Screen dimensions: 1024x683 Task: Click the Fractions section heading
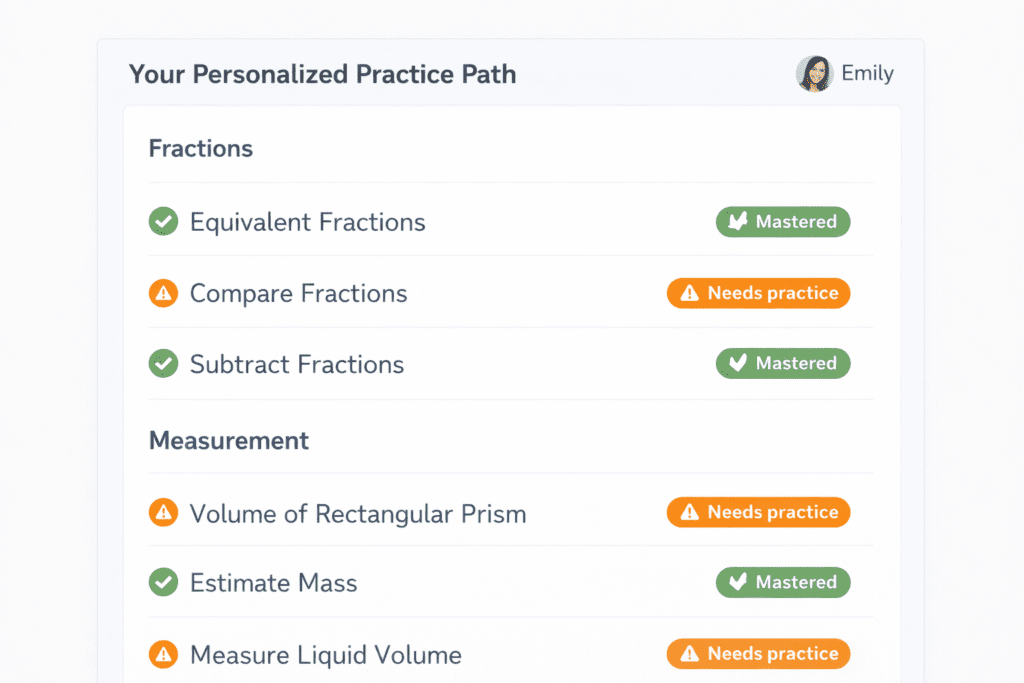(201, 149)
